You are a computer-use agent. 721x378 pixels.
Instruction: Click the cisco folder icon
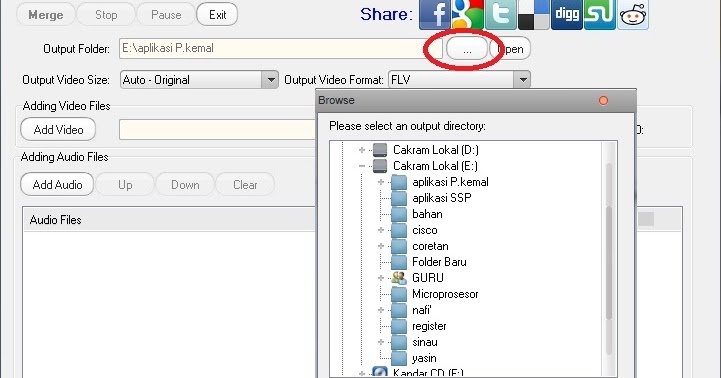tap(399, 230)
